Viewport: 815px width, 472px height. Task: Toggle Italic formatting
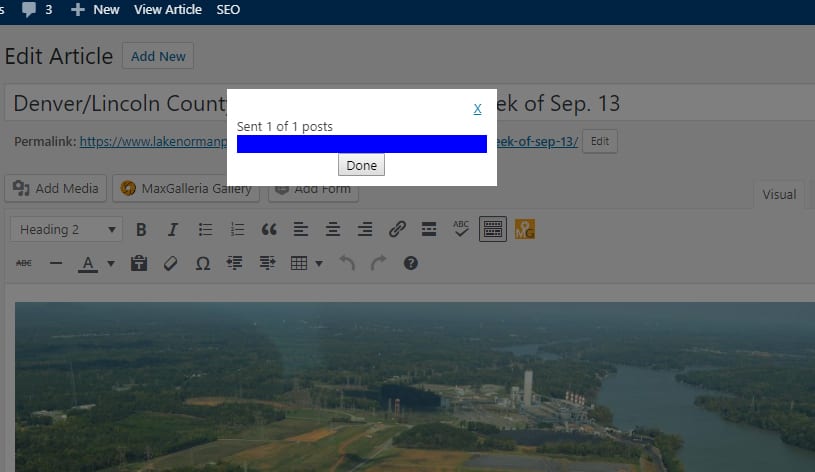click(x=173, y=229)
